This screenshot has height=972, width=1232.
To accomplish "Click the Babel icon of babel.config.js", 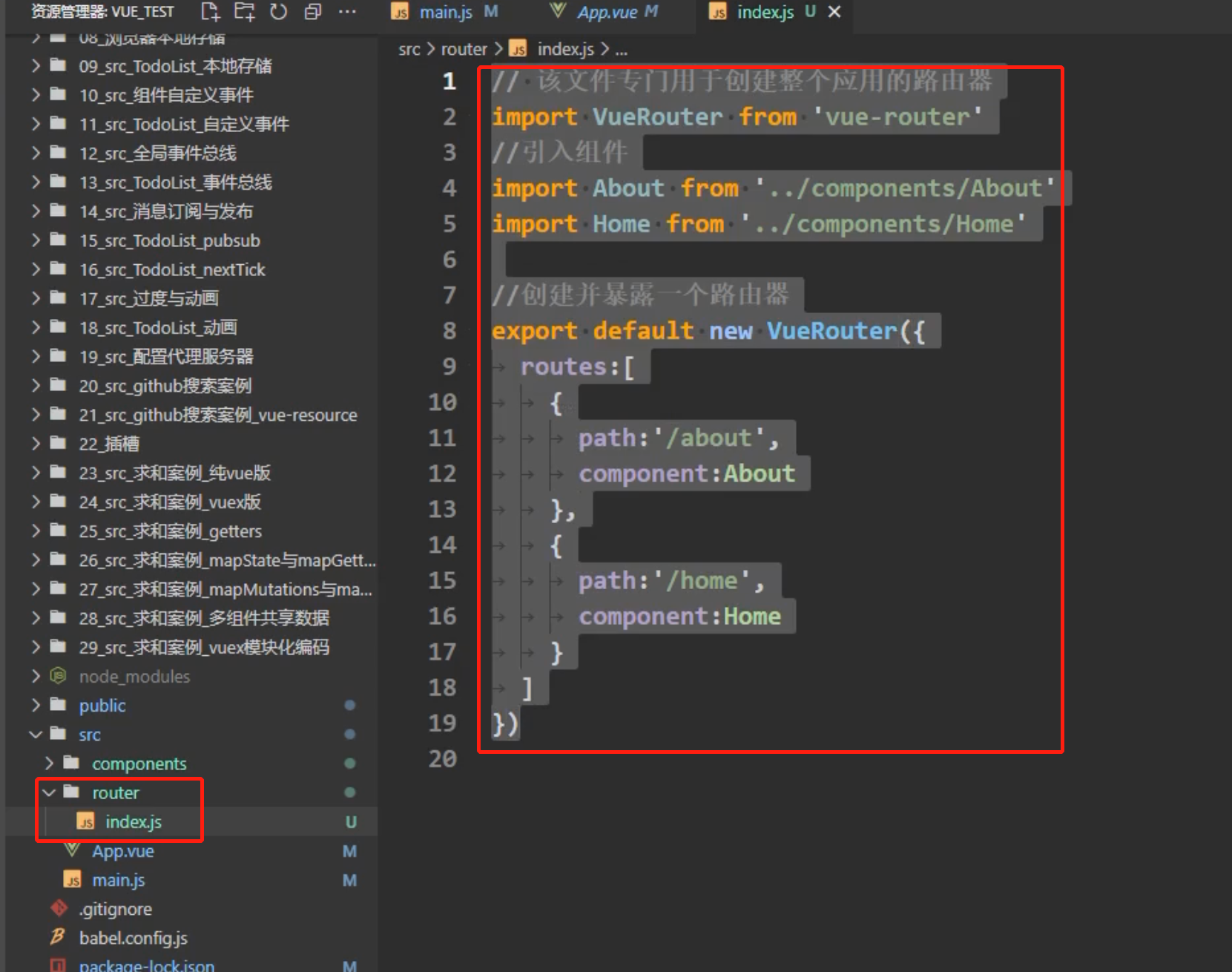I will pyautogui.click(x=58, y=937).
